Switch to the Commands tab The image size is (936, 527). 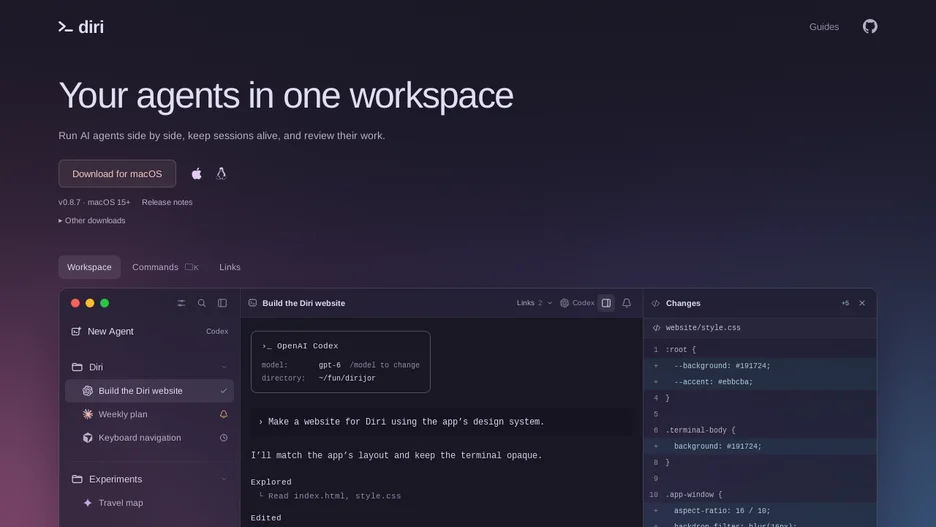[x=165, y=267]
